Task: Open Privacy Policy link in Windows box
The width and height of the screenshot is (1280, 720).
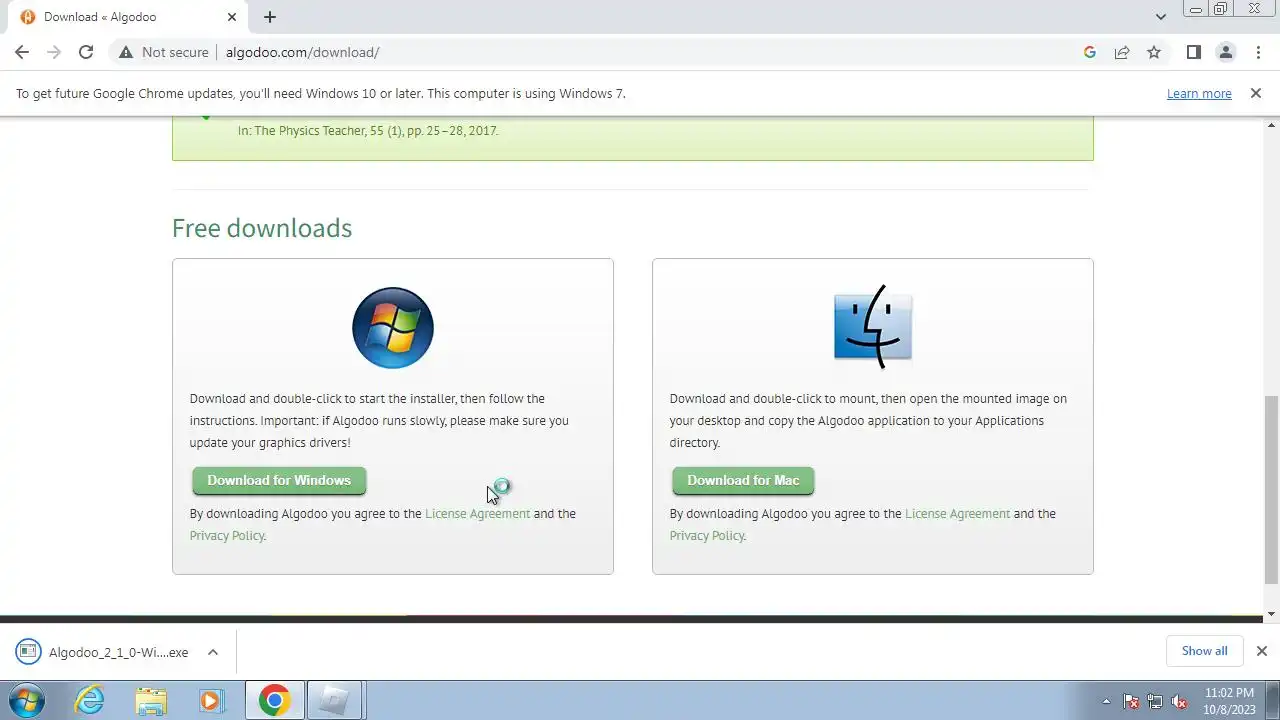Action: coord(227,536)
